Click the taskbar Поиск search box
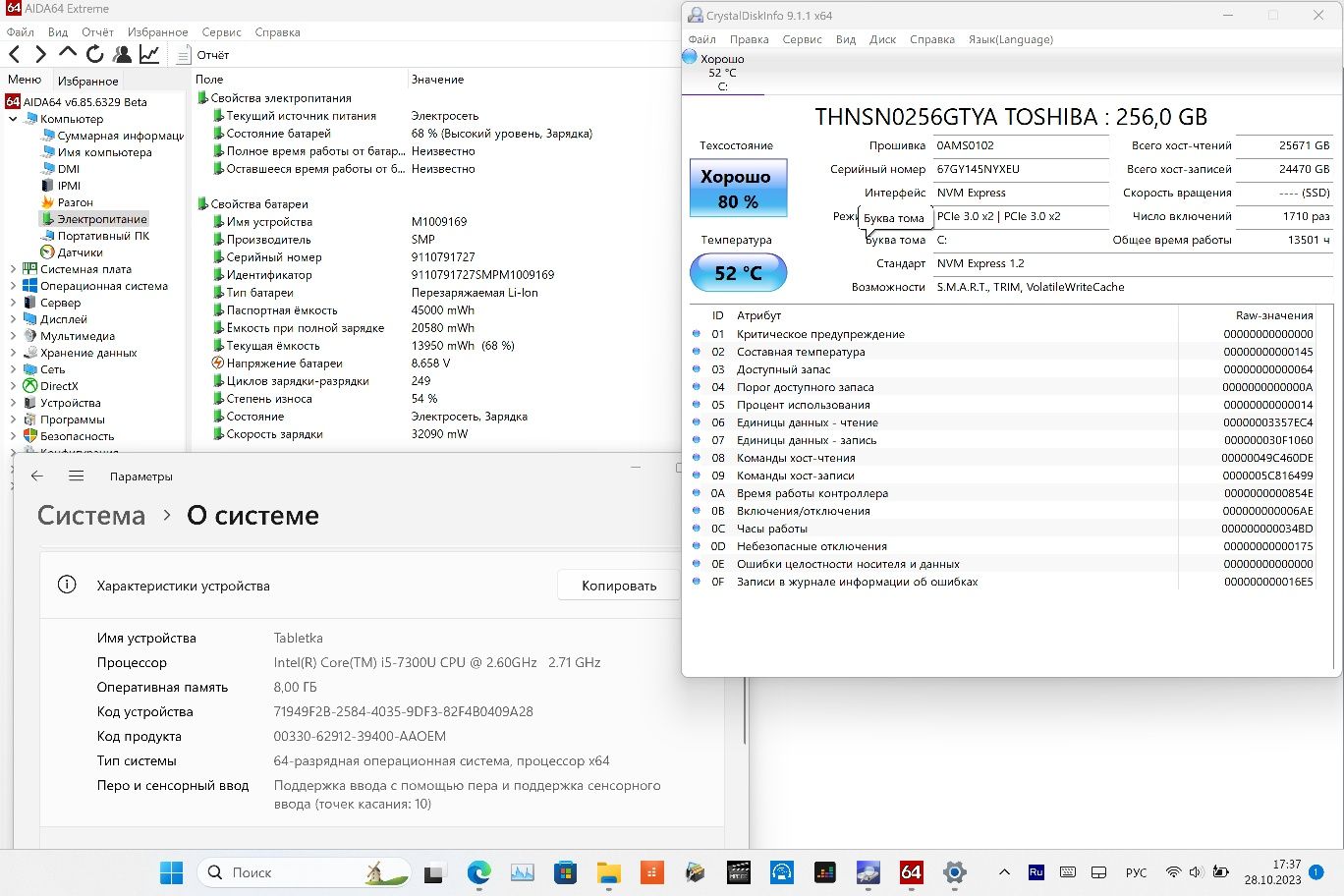The width and height of the screenshot is (1344, 896). 305,872
